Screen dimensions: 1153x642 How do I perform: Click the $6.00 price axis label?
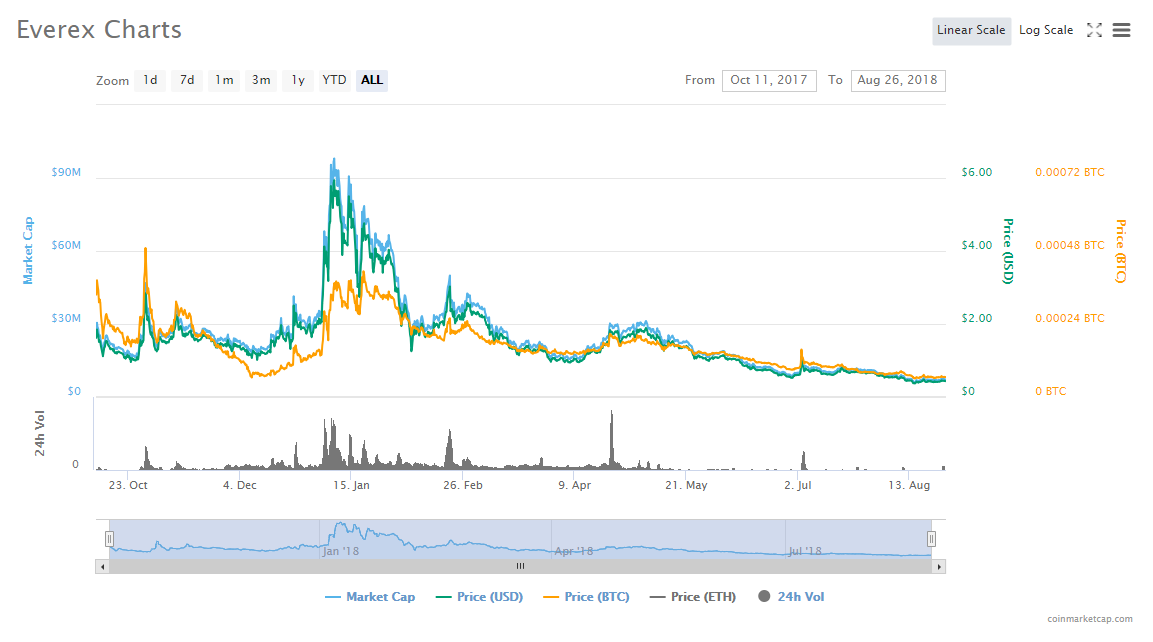pyautogui.click(x=977, y=172)
